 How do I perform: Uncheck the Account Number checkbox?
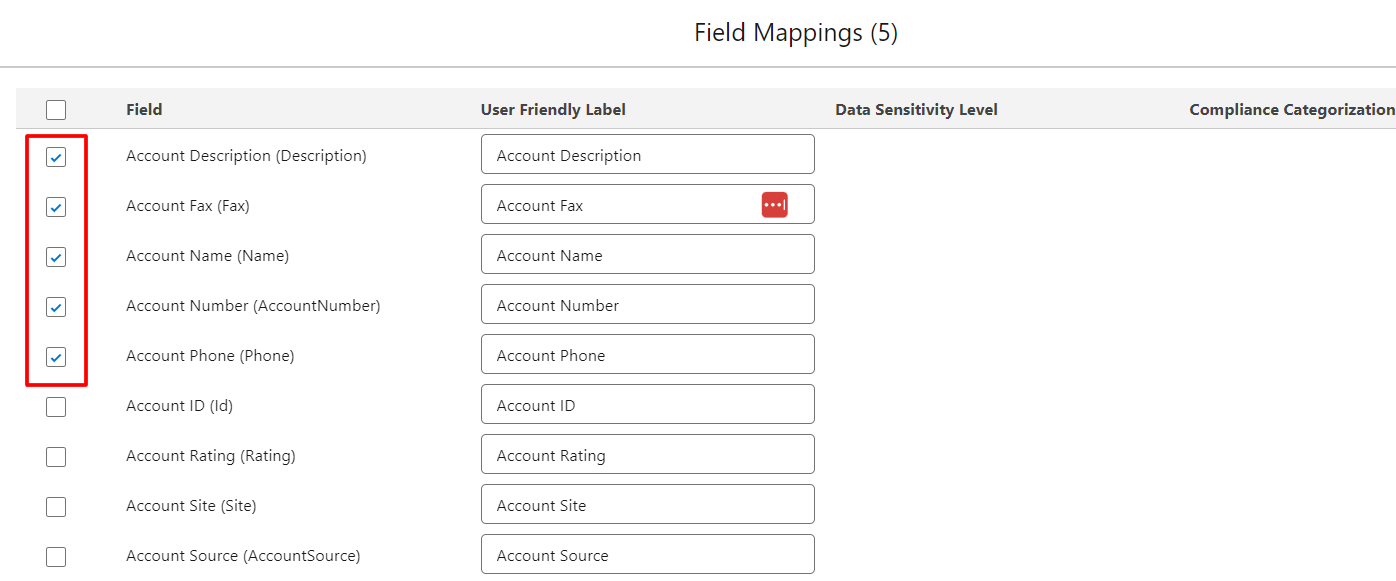pyautogui.click(x=56, y=307)
